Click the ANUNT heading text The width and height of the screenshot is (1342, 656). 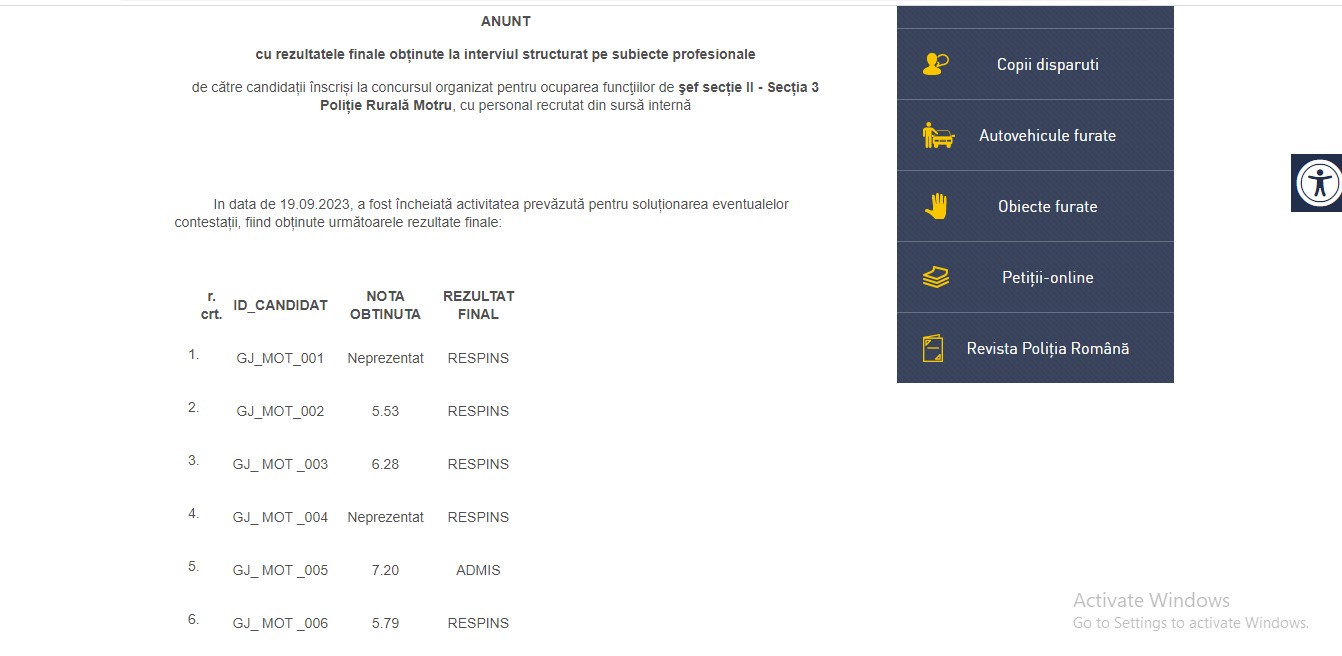pyautogui.click(x=505, y=21)
